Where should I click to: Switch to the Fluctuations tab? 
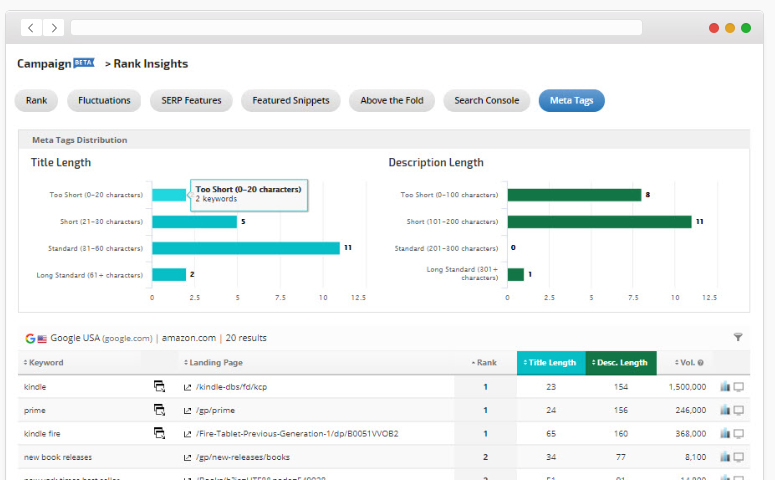(105, 101)
